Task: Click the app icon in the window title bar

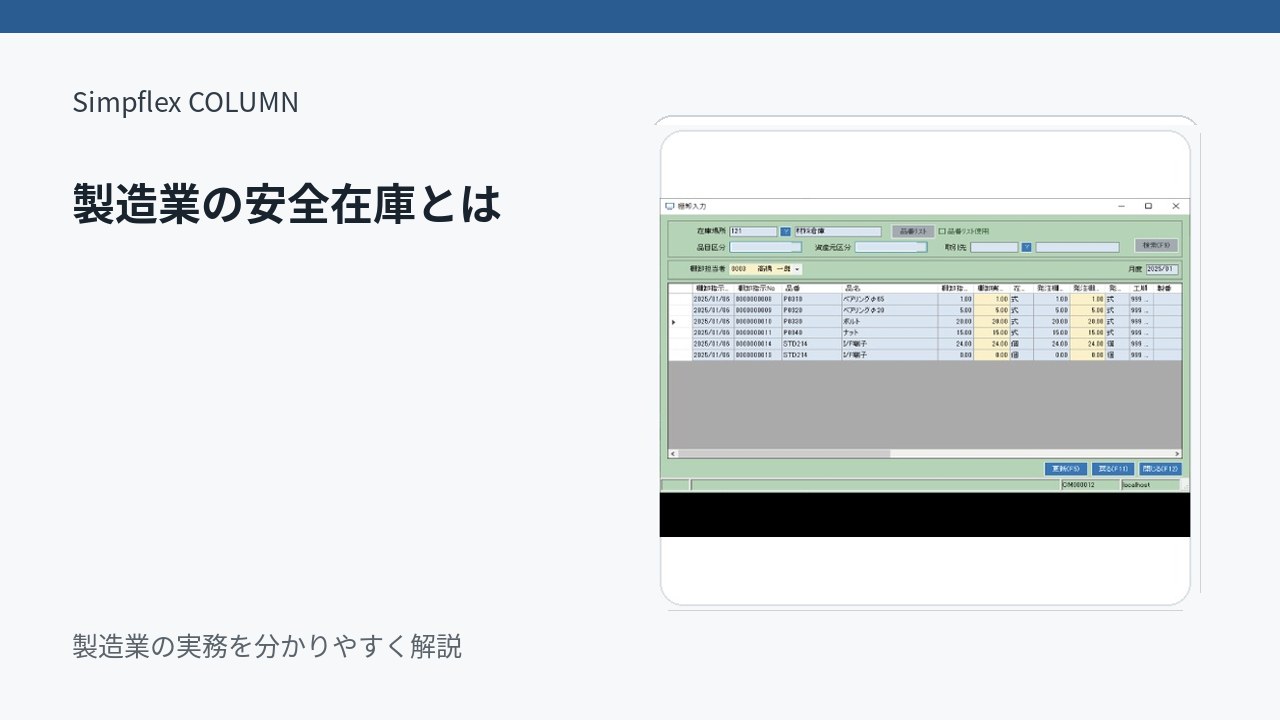Action: point(670,206)
